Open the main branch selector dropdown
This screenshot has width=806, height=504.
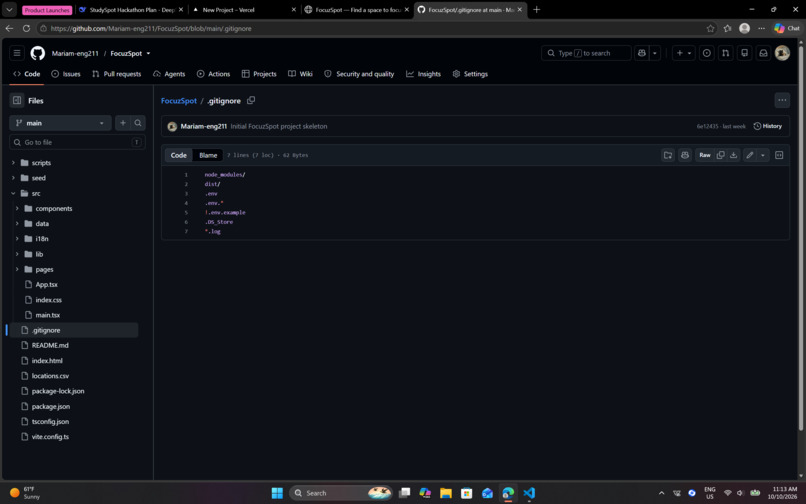[60, 123]
